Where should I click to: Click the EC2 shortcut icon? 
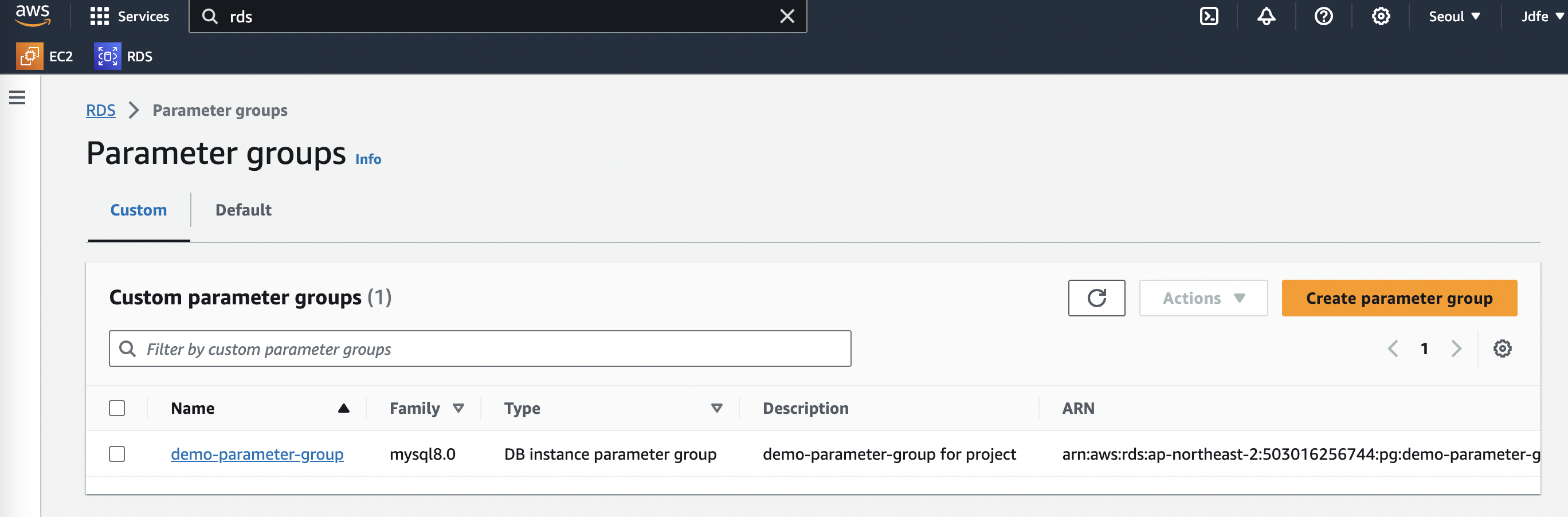(29, 57)
